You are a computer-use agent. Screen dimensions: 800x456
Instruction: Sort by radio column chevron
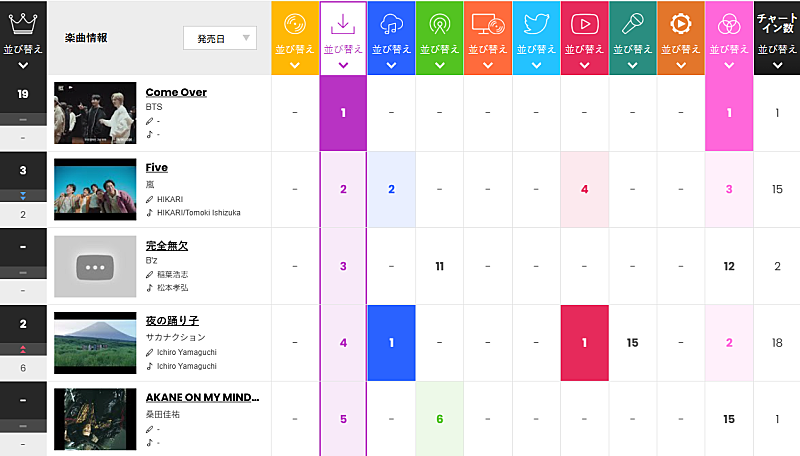tap(439, 65)
